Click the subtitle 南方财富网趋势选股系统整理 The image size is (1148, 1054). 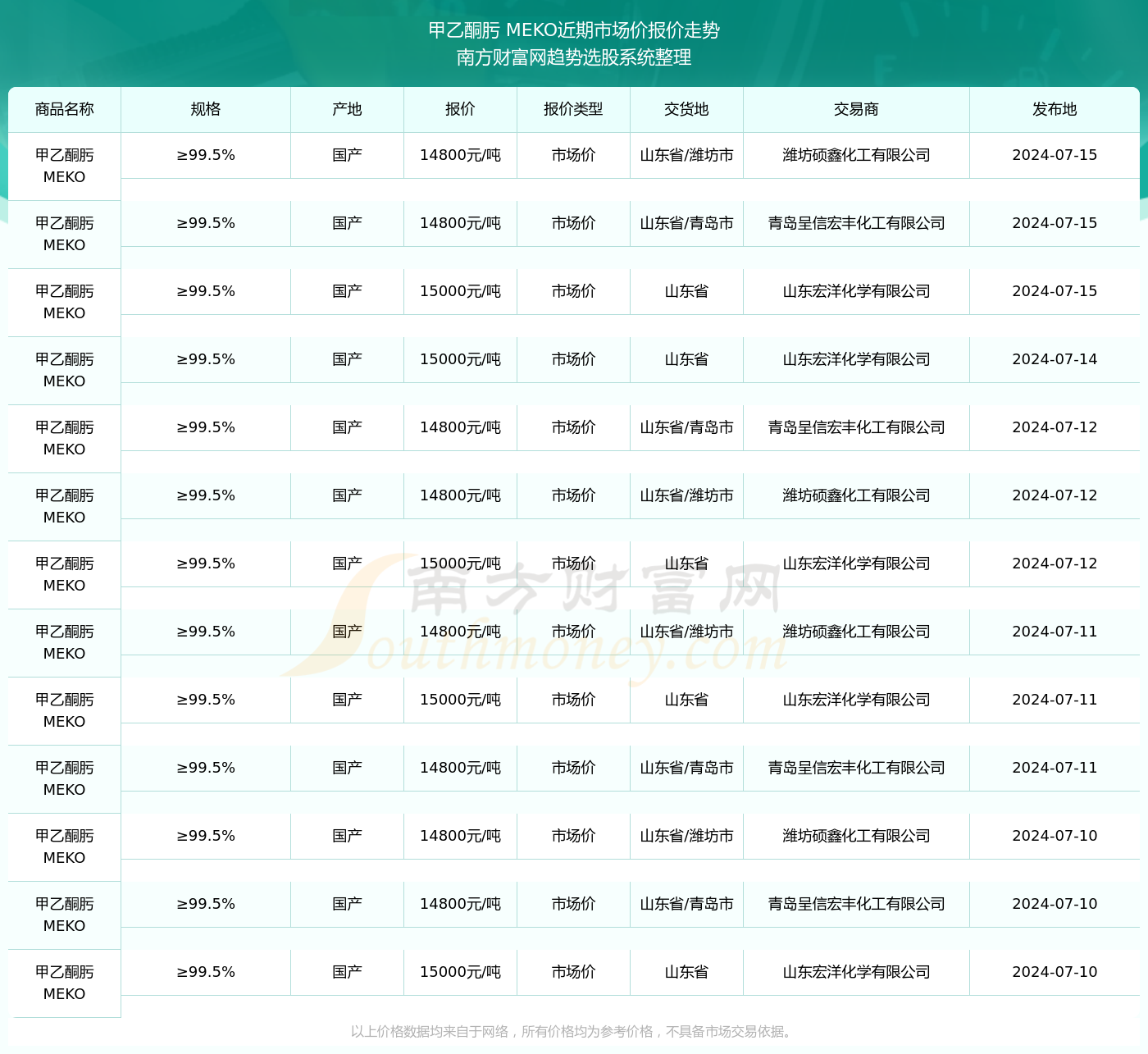click(x=574, y=57)
